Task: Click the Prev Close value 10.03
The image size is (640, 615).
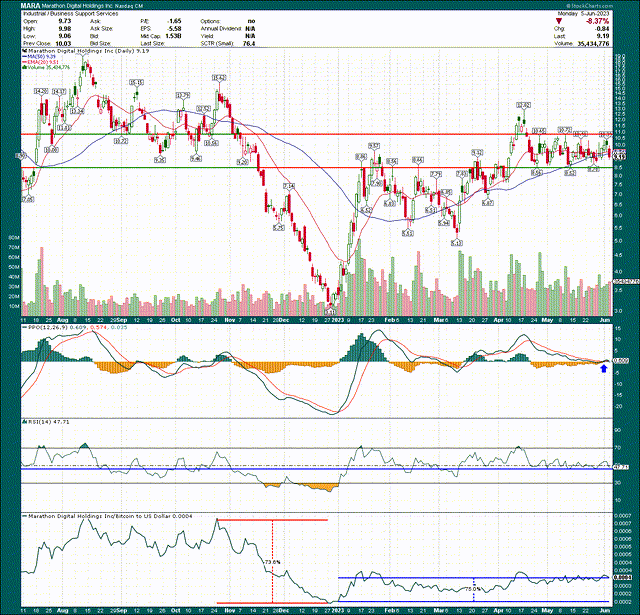Action: pos(63,43)
